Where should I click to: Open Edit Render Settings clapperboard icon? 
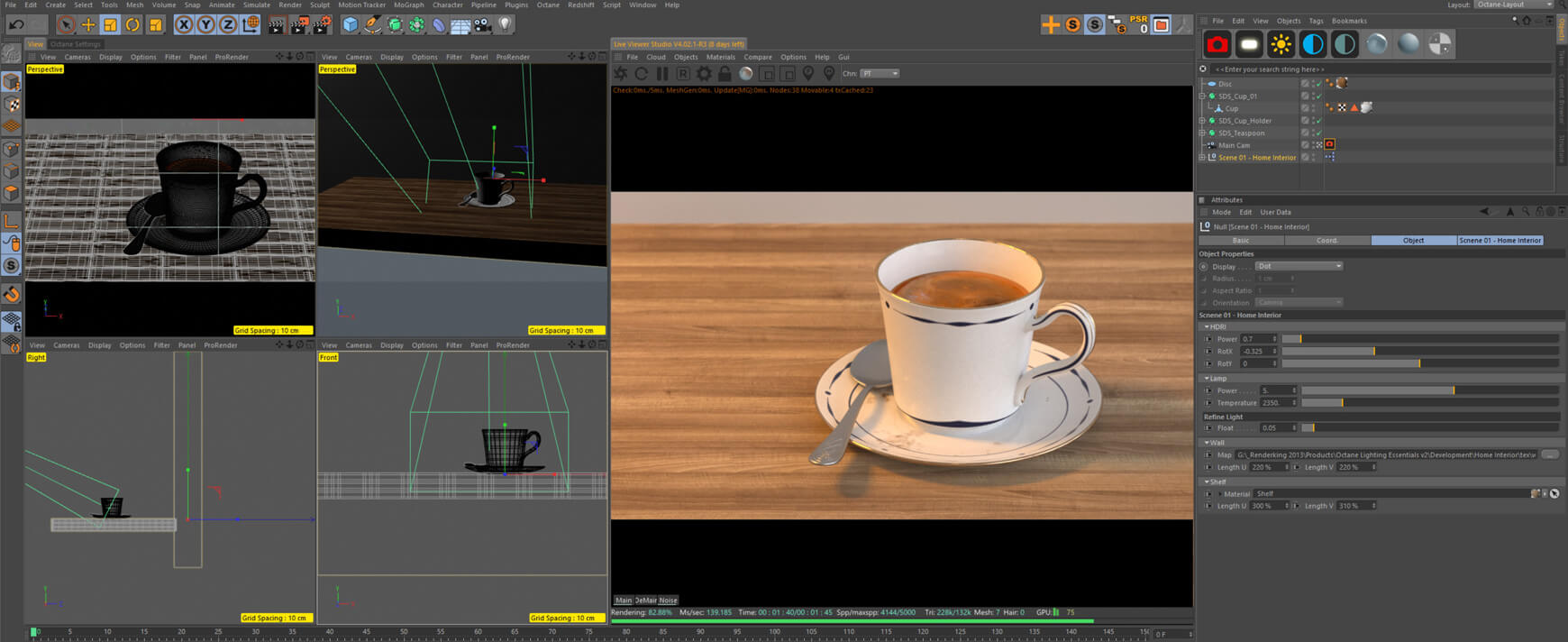click(322, 25)
